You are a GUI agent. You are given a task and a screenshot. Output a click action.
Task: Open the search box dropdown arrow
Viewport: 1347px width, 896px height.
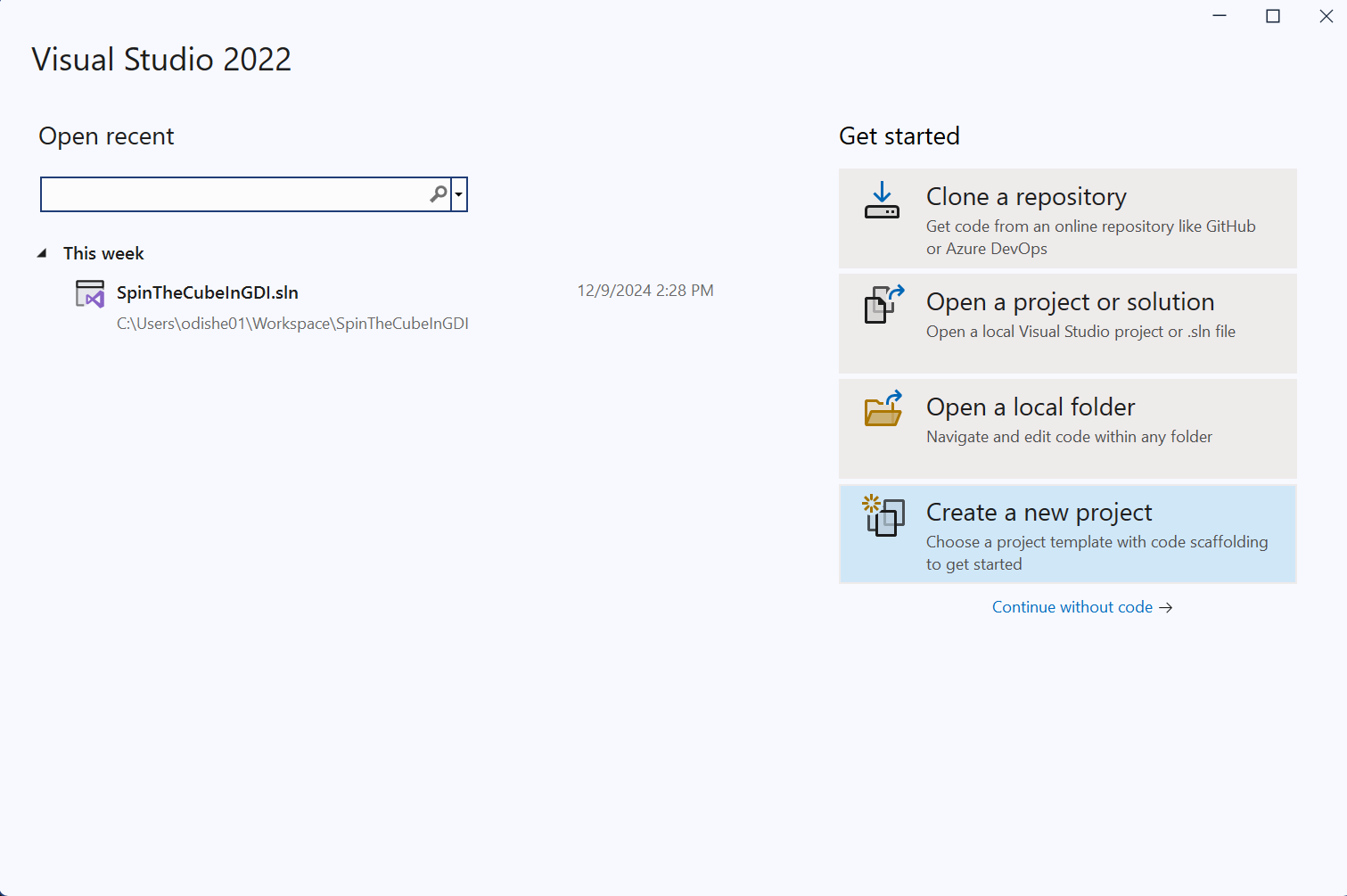tap(459, 193)
